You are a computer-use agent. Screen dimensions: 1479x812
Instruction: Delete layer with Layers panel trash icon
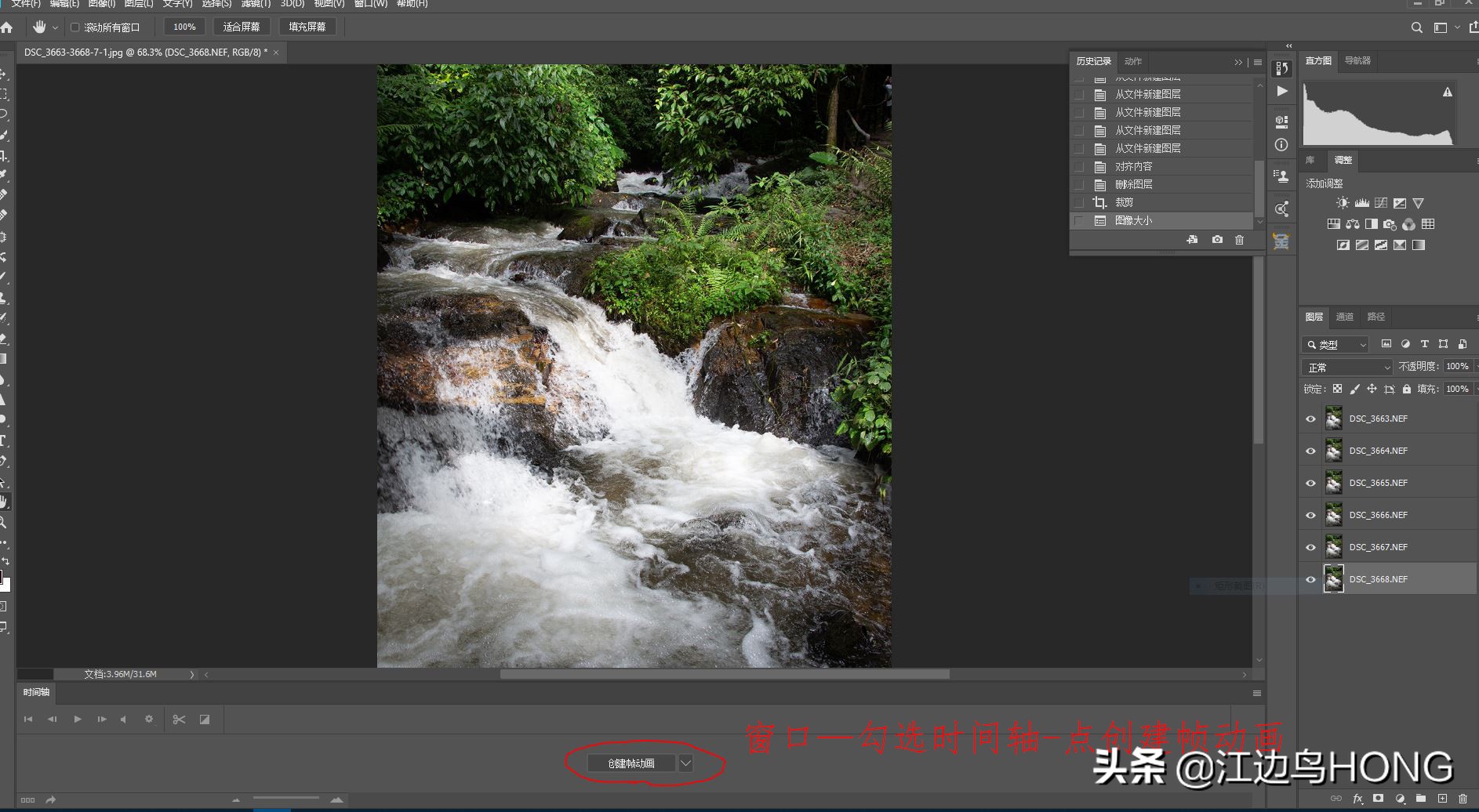(x=1463, y=799)
